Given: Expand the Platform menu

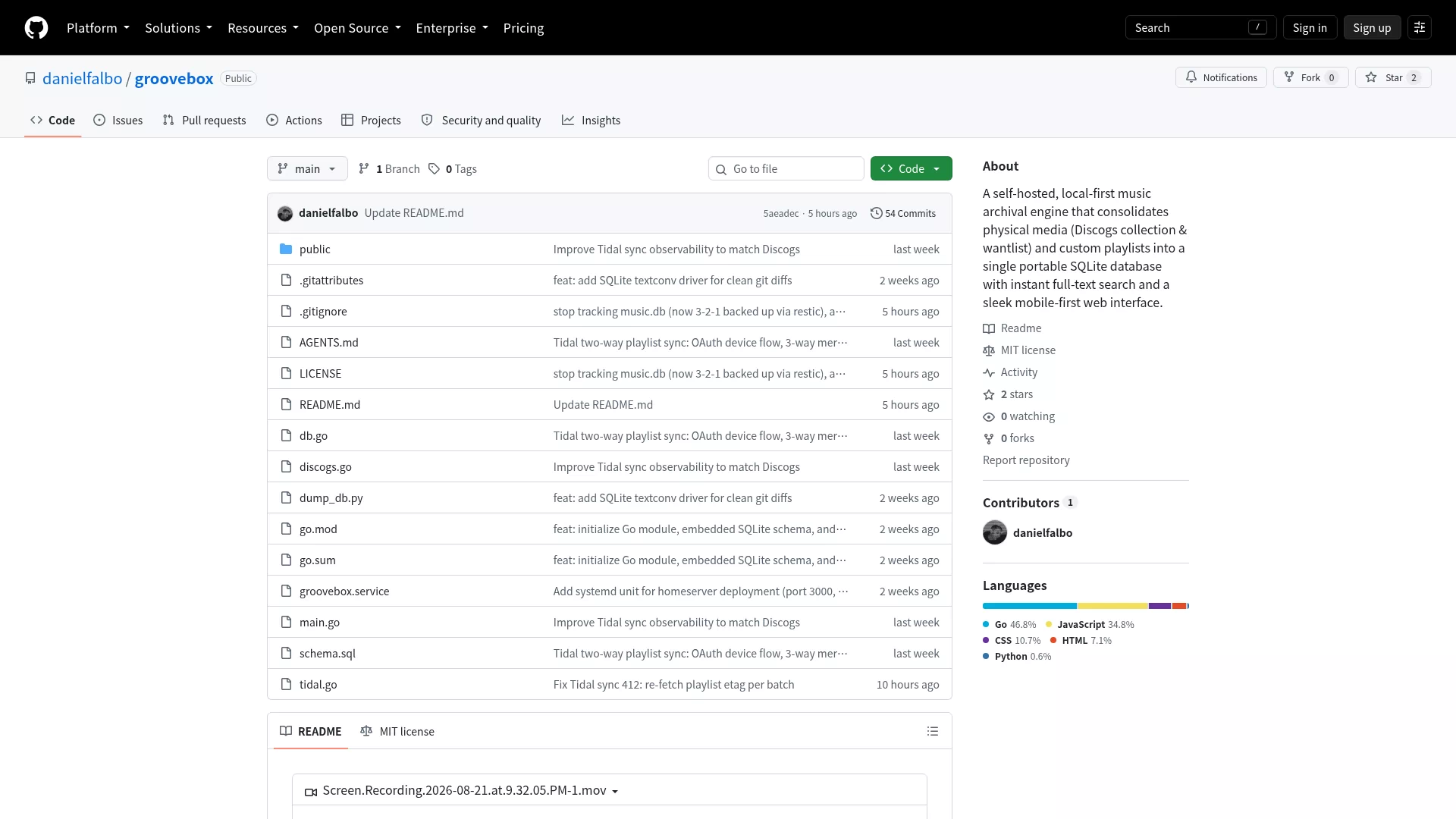Looking at the screenshot, I should coord(98,28).
